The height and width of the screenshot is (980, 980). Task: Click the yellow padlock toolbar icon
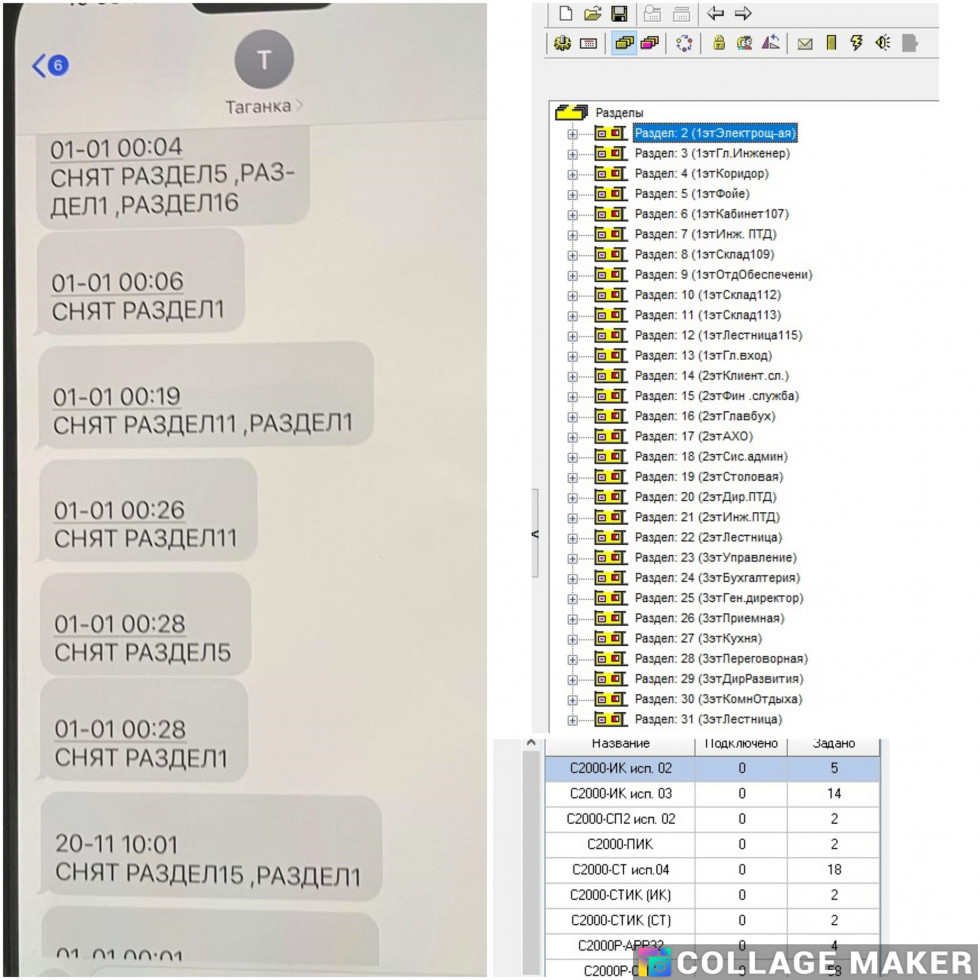pos(718,43)
